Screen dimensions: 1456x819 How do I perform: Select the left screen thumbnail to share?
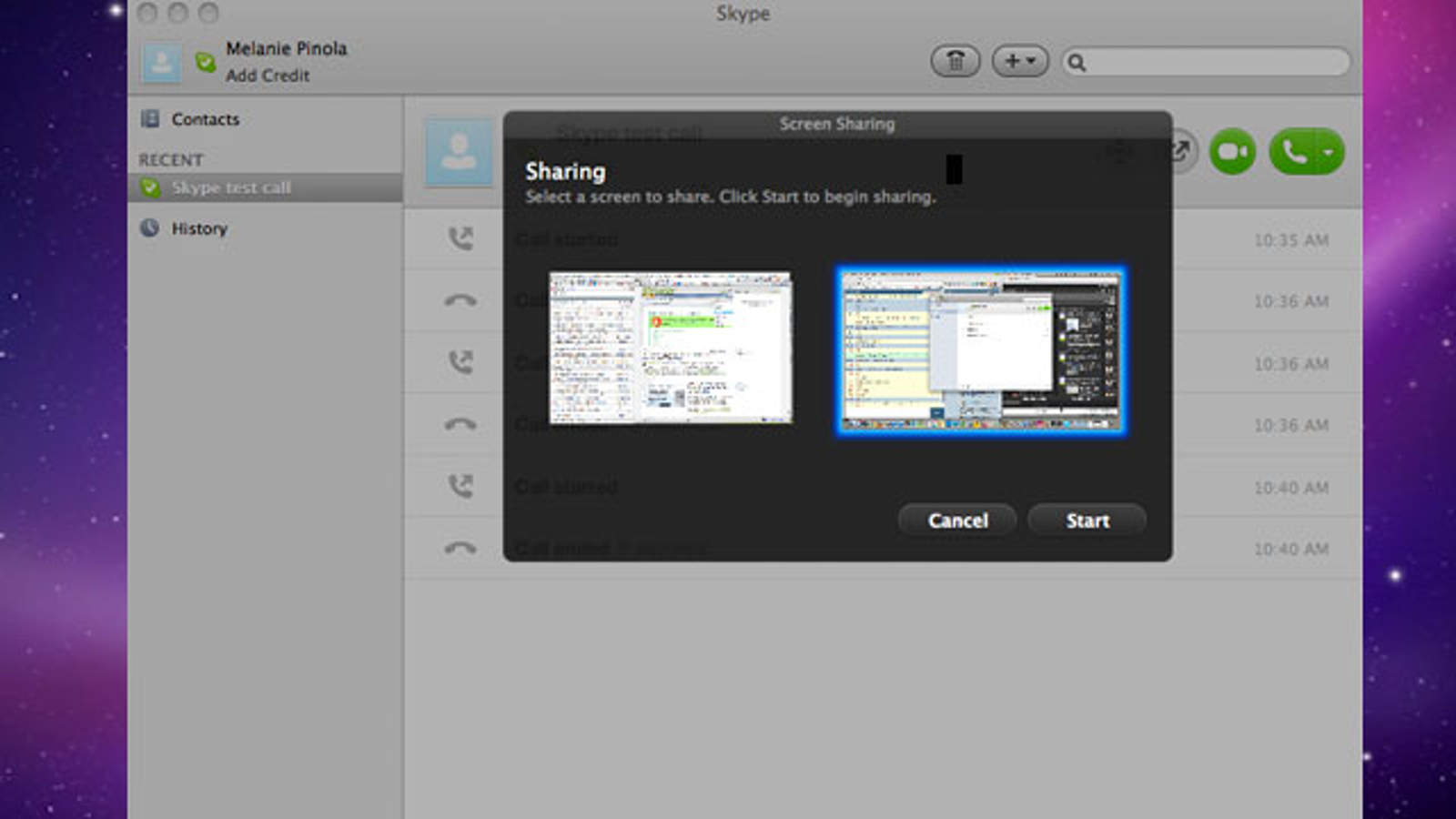coord(671,348)
